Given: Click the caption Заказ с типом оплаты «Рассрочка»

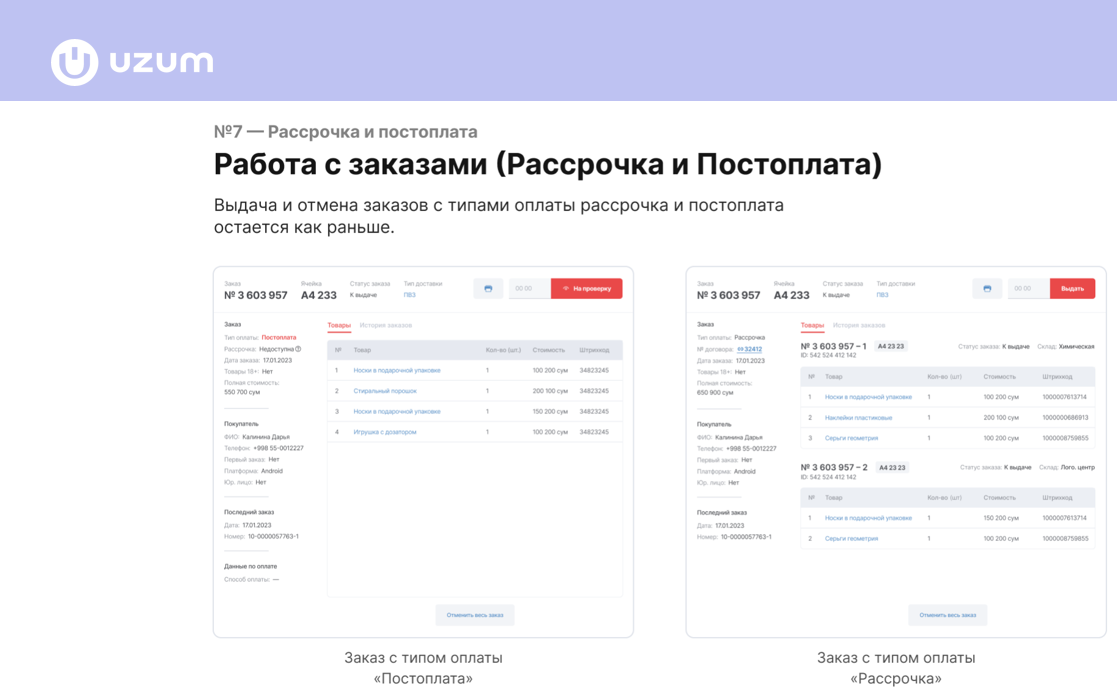Looking at the screenshot, I should (896, 668).
